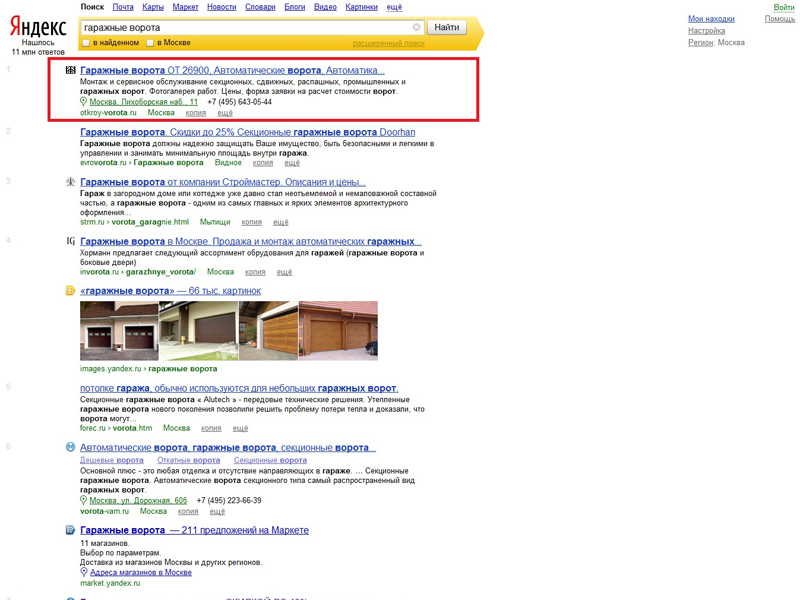
Task: Open '«гаражные ворота» — 66 тыс. картинок' link
Action: tap(170, 291)
